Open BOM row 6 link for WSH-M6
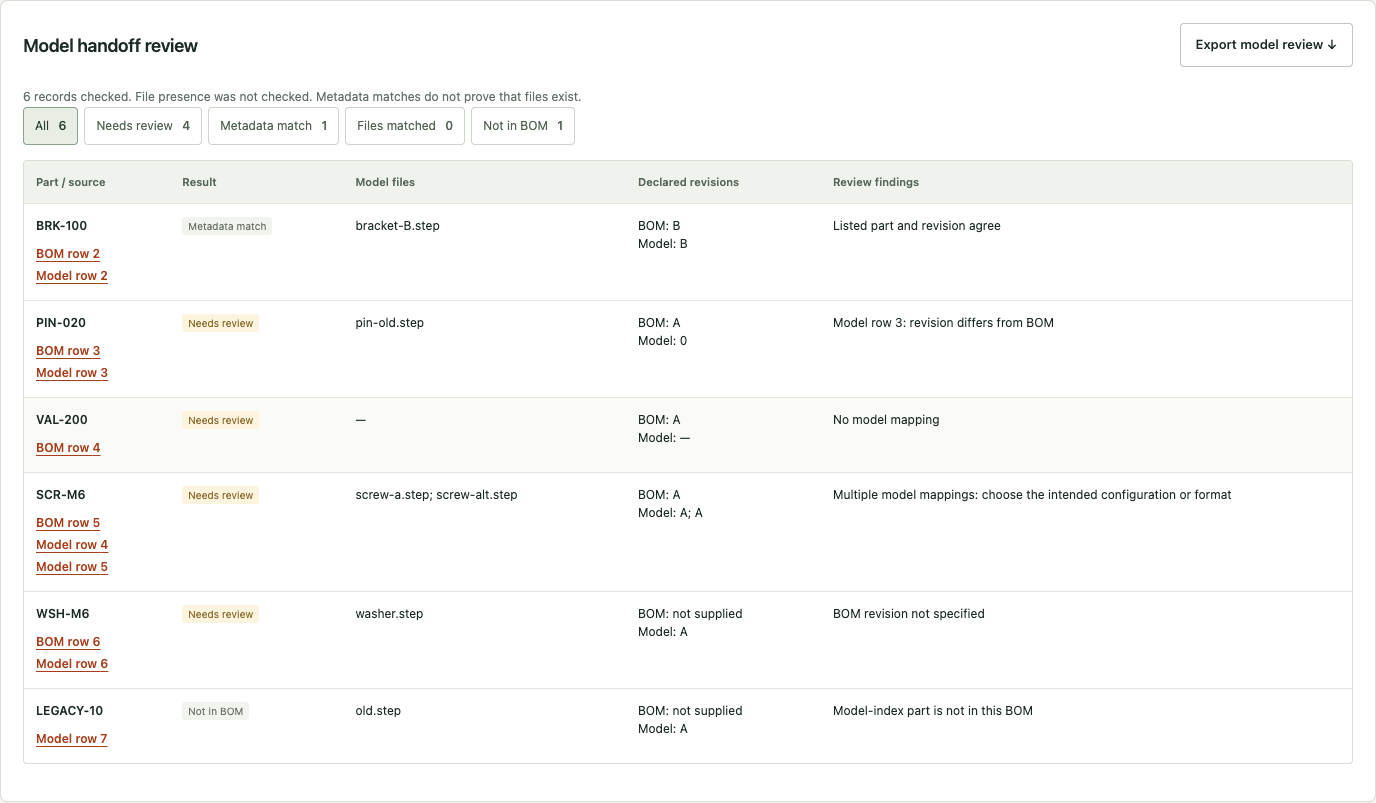Viewport: 1376px width, 803px height. pos(68,642)
